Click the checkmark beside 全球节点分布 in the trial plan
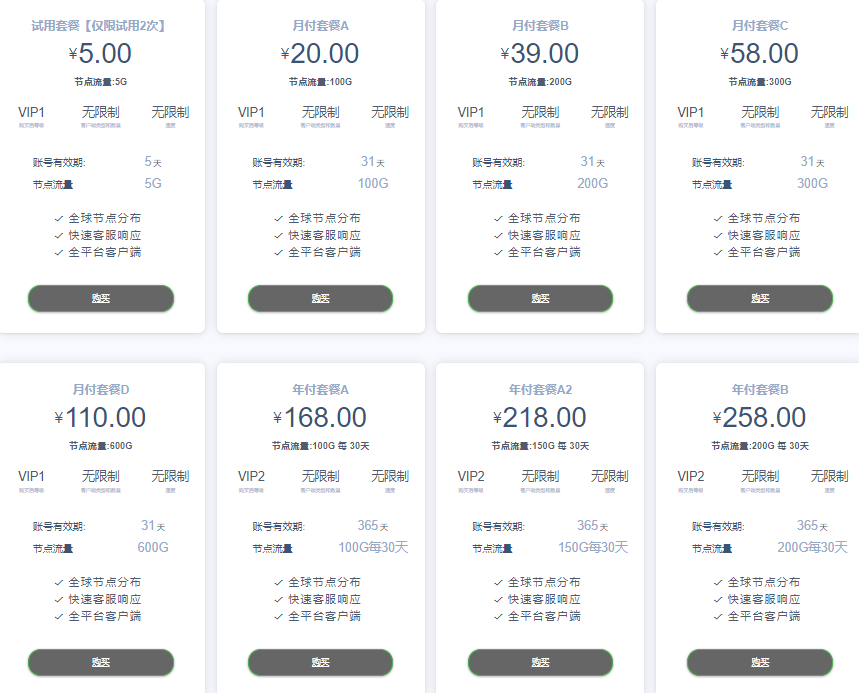This screenshot has height=693, width=859. pyautogui.click(x=59, y=218)
